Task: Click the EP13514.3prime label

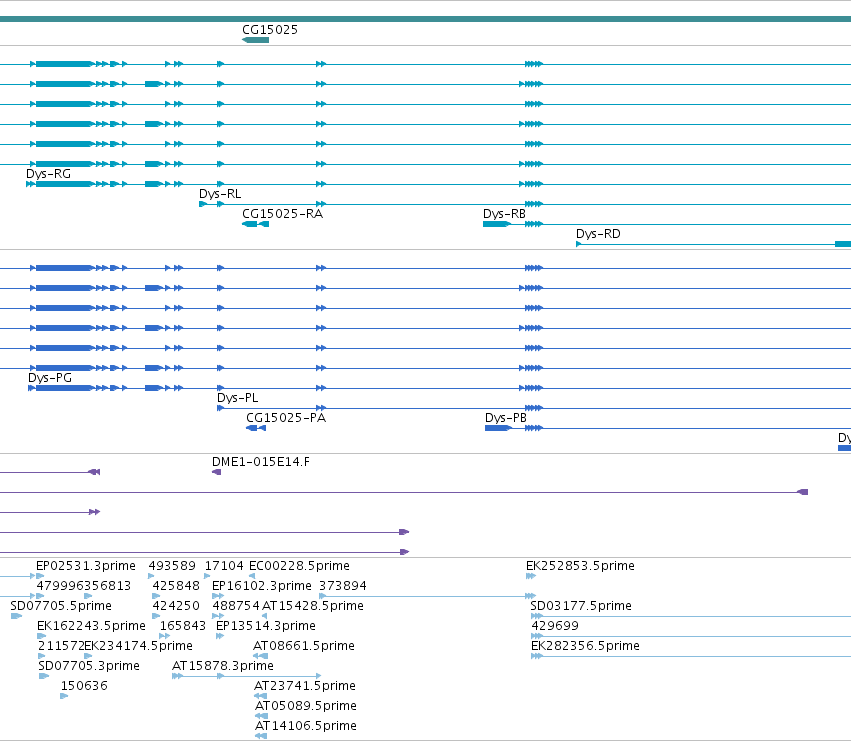Action: point(265,626)
